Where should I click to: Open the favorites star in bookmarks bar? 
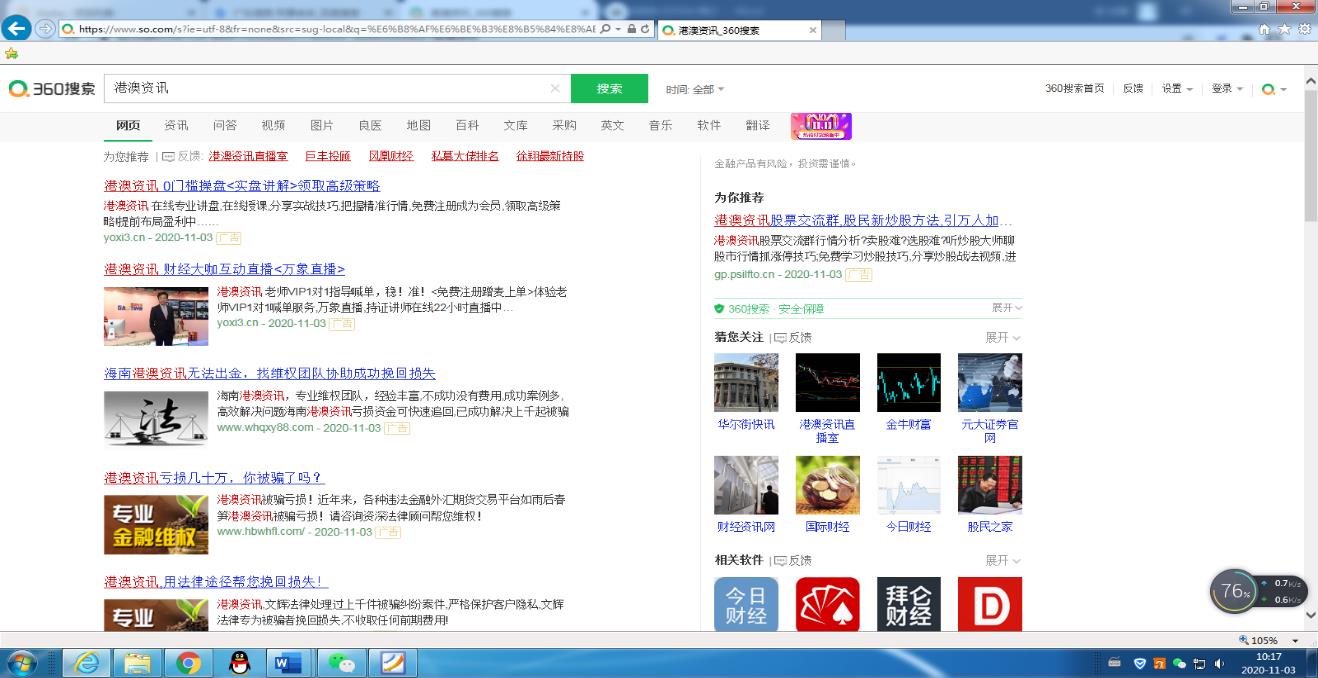pos(12,53)
